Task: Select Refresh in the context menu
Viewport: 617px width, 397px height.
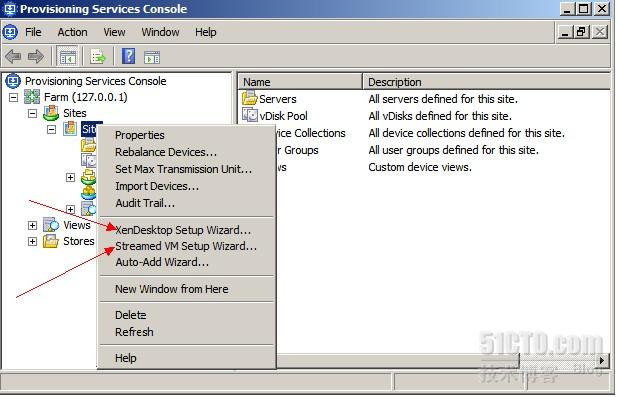Action: pyautogui.click(x=187, y=332)
